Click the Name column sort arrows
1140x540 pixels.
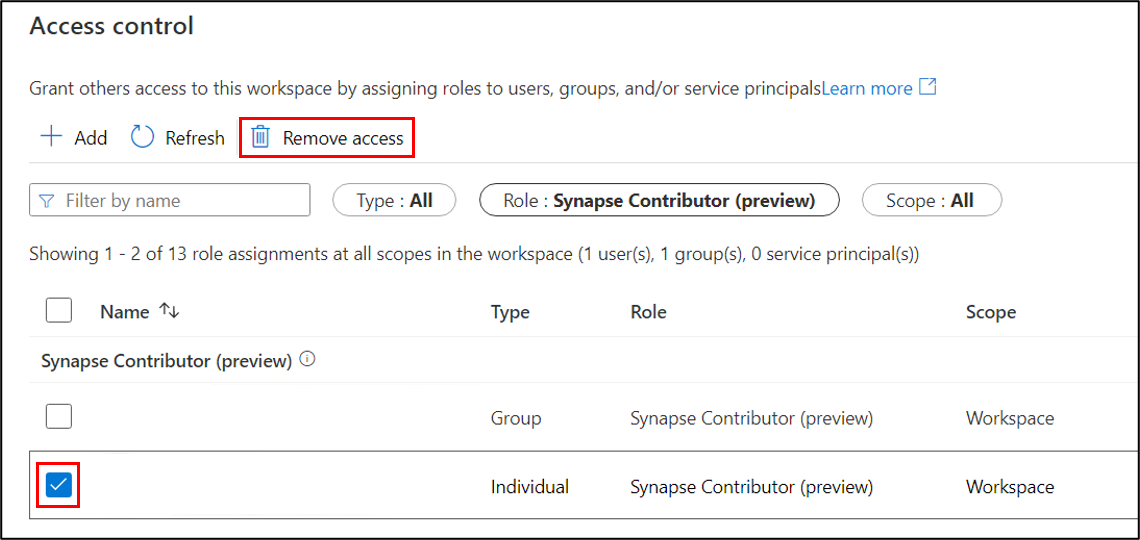click(x=169, y=312)
